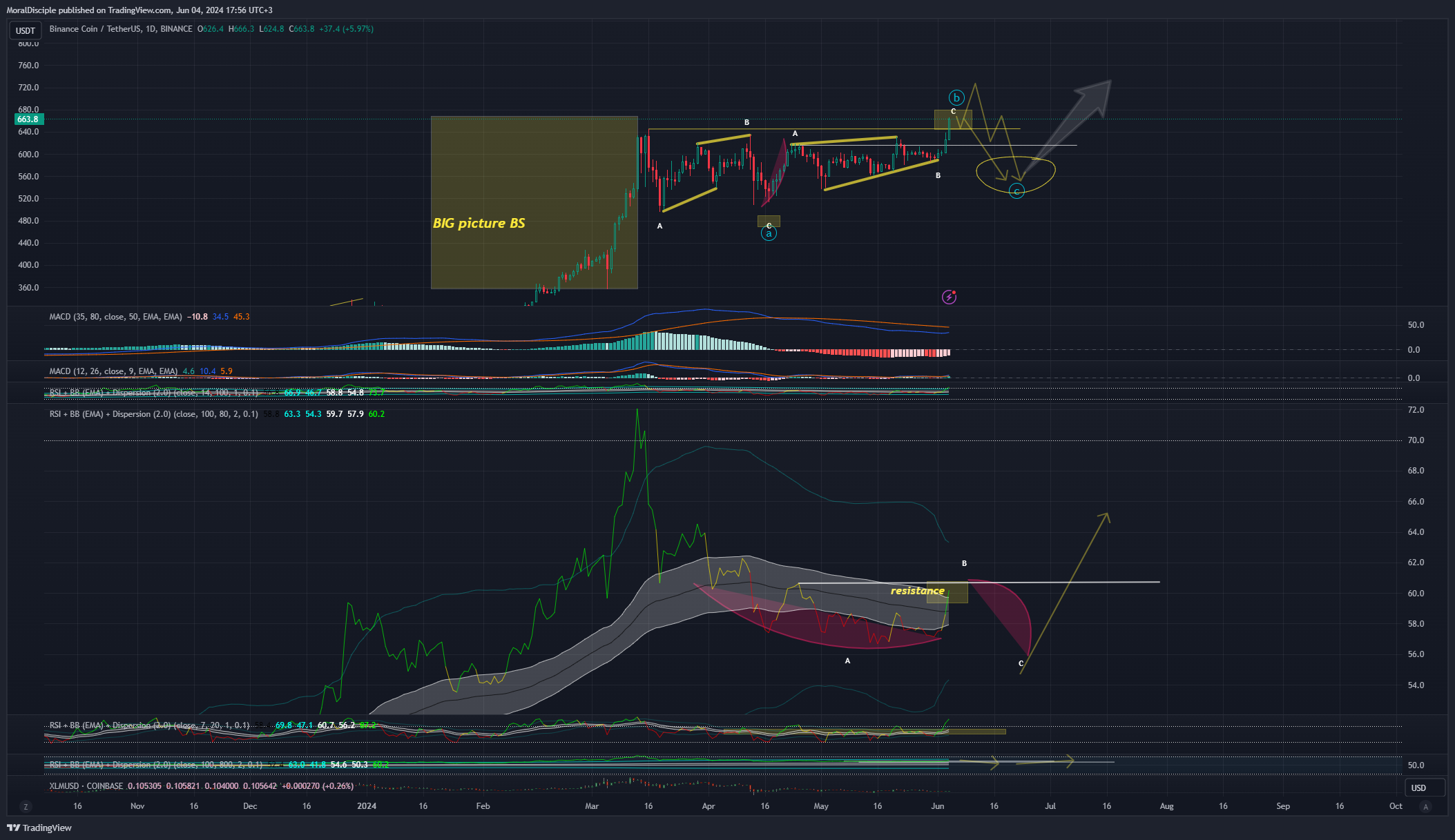Click the 50.0 MACD axis label
1455x840 pixels.
coord(1416,325)
